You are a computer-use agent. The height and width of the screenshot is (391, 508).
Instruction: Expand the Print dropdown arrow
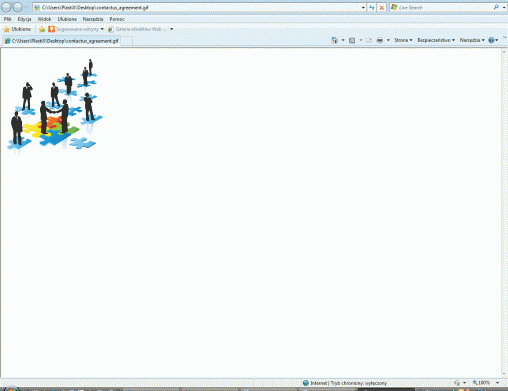coord(388,40)
